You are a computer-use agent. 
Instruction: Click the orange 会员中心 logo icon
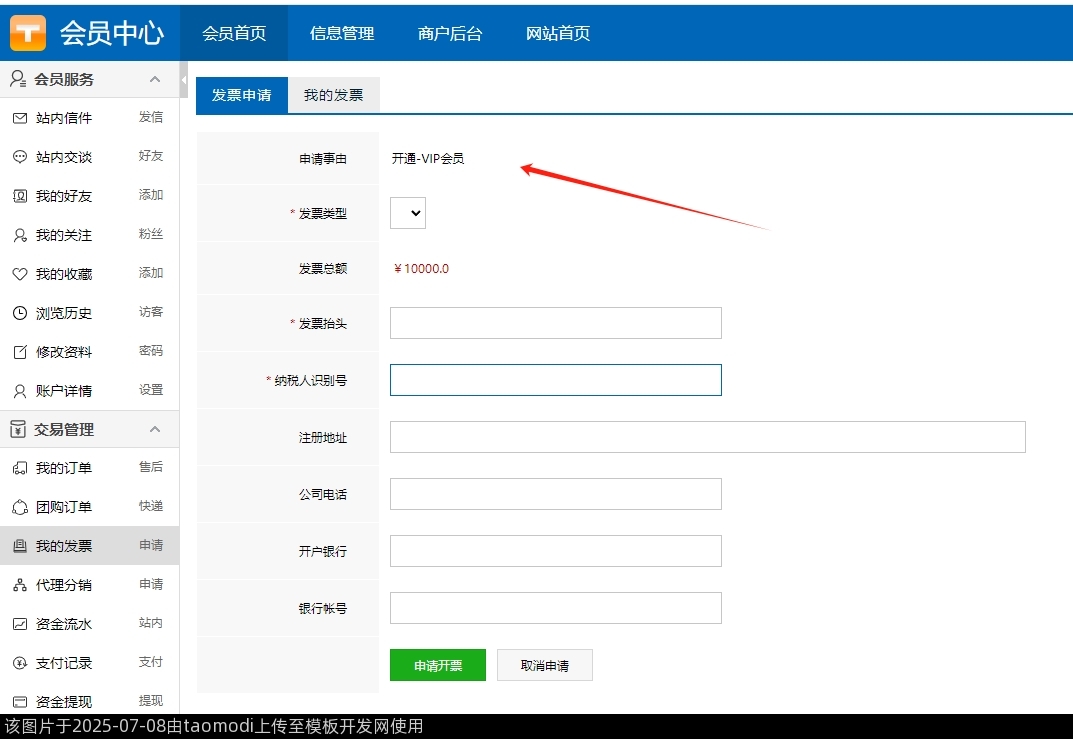point(27,31)
